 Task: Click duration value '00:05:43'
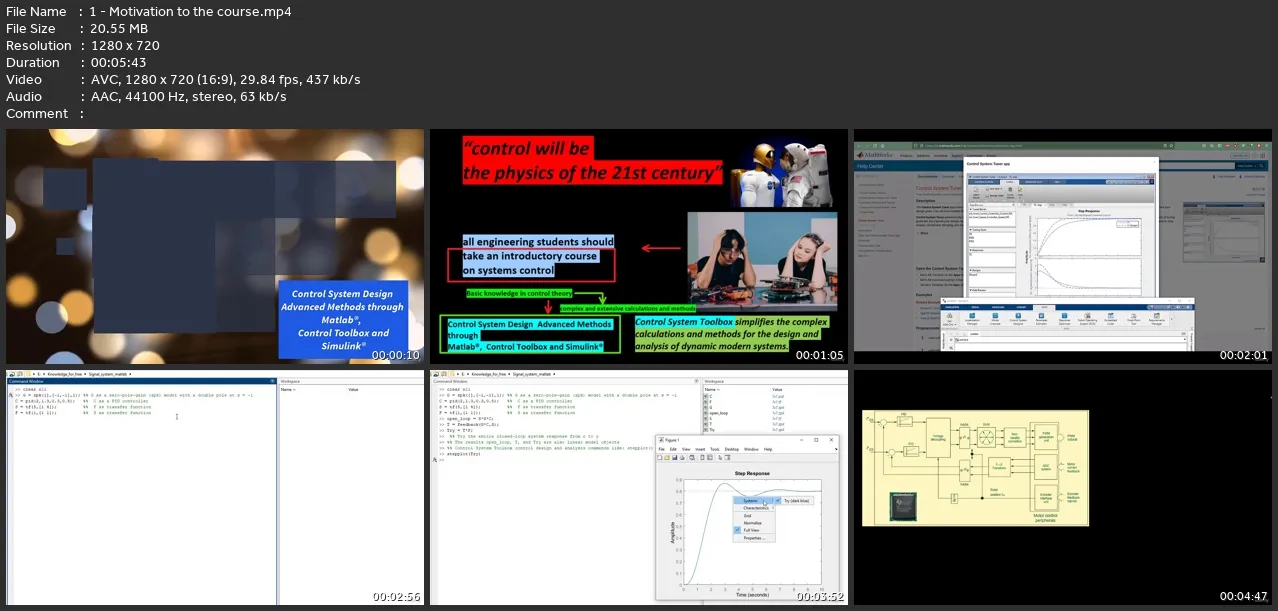117,63
